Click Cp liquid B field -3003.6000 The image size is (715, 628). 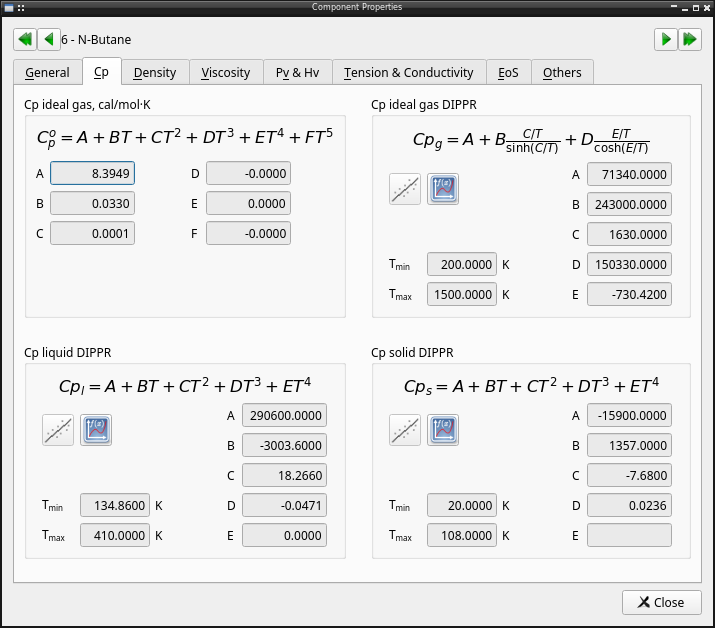pyautogui.click(x=285, y=446)
